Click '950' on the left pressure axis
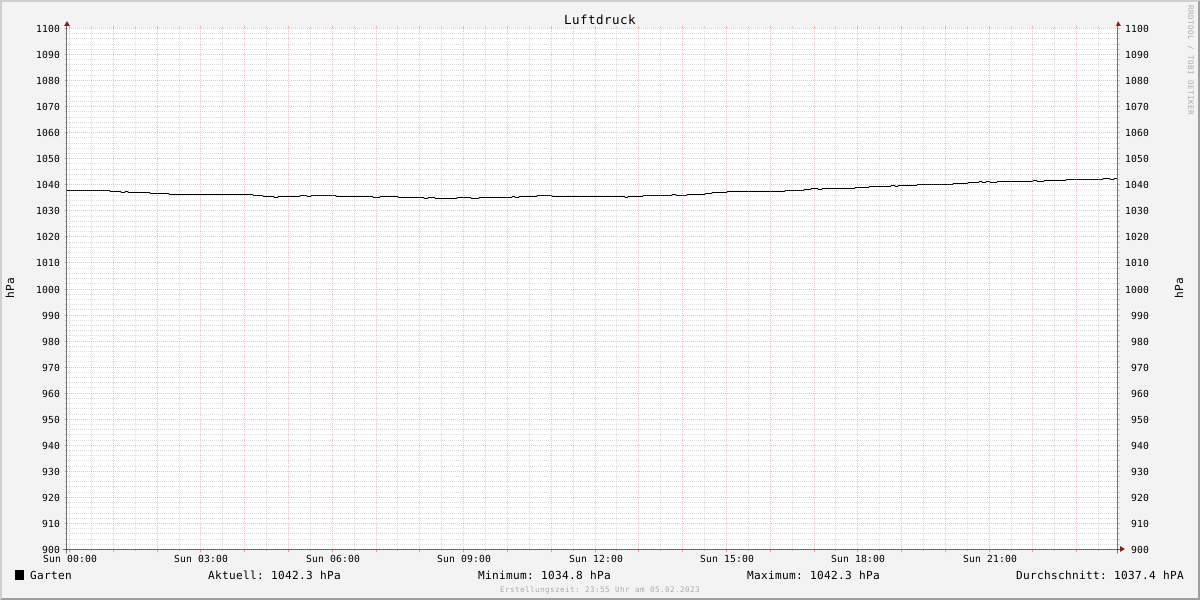The image size is (1200, 600). tap(51, 420)
